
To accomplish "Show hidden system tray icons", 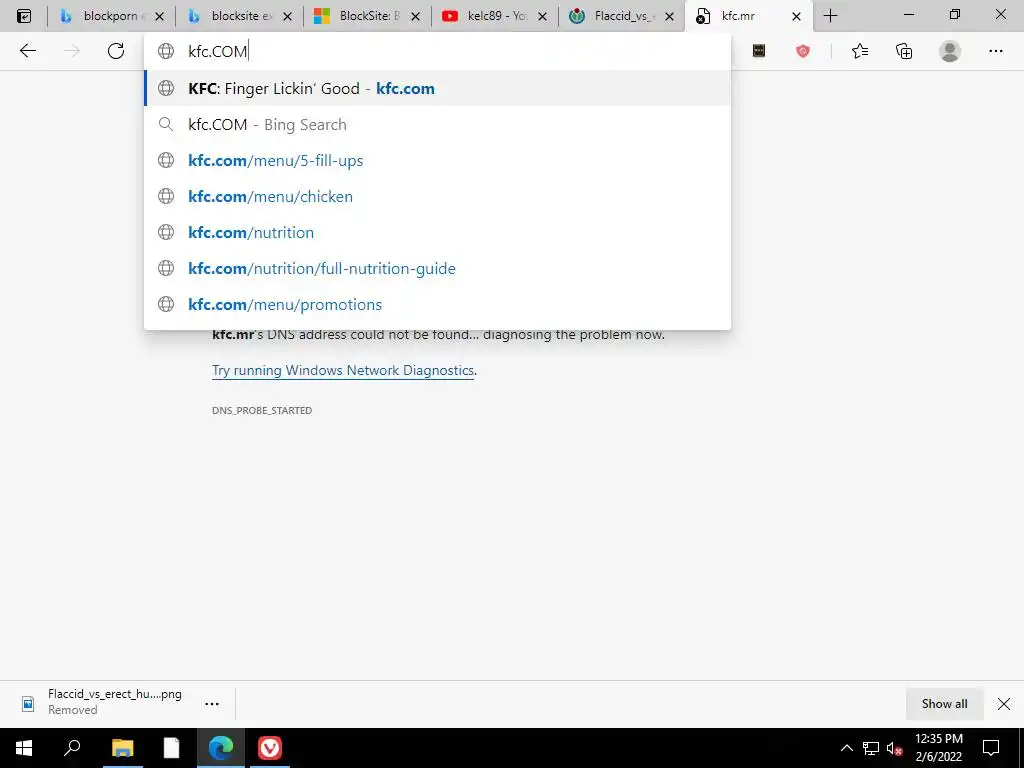I will (x=846, y=748).
